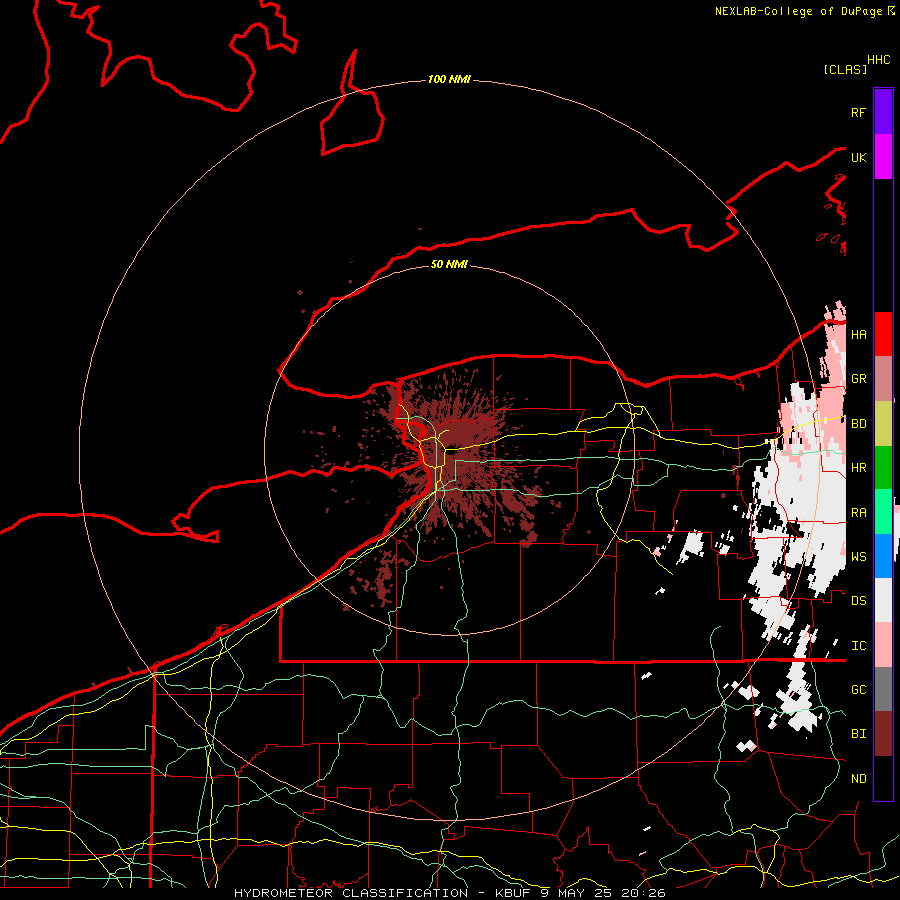
Task: Click the purple RF legend swatch
Action: [883, 112]
